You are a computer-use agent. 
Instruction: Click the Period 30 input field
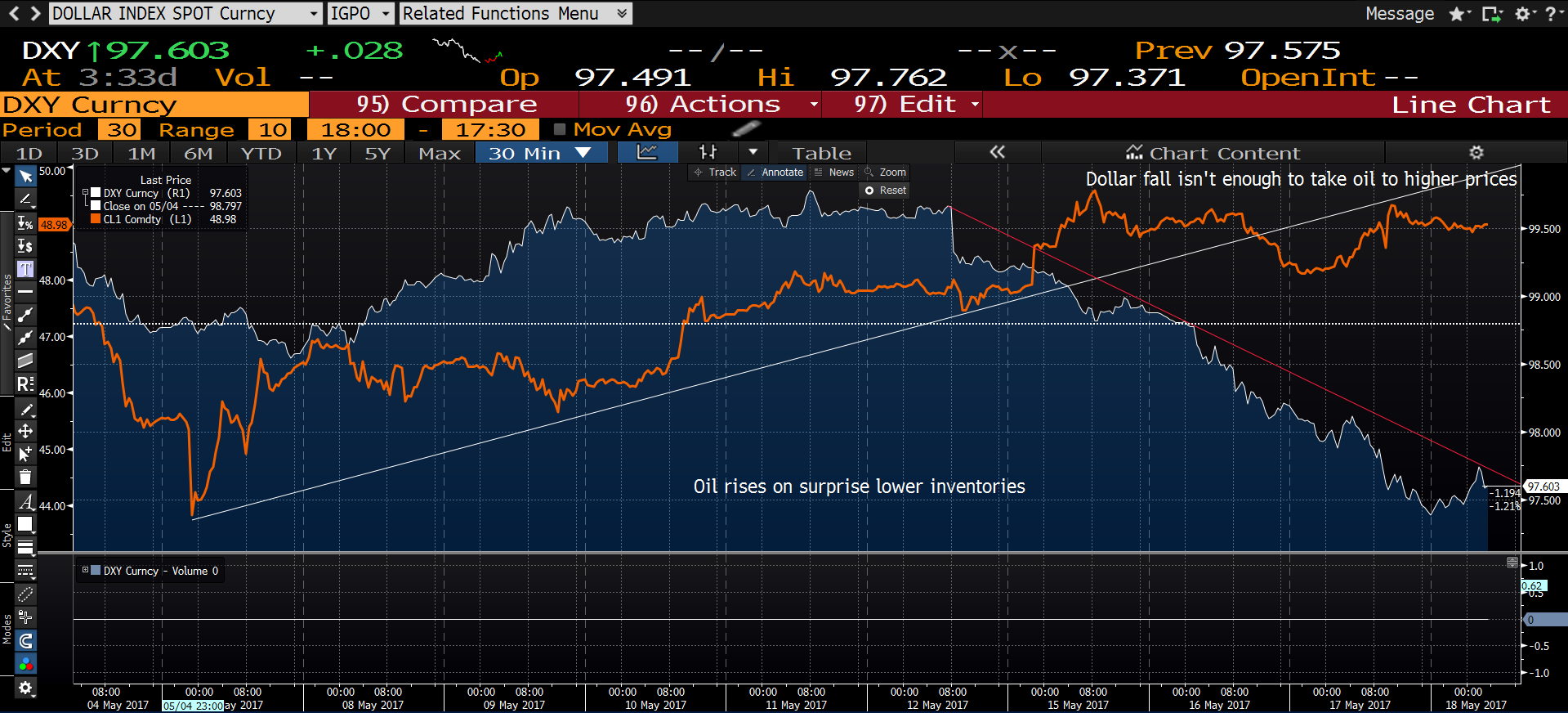pos(121,129)
